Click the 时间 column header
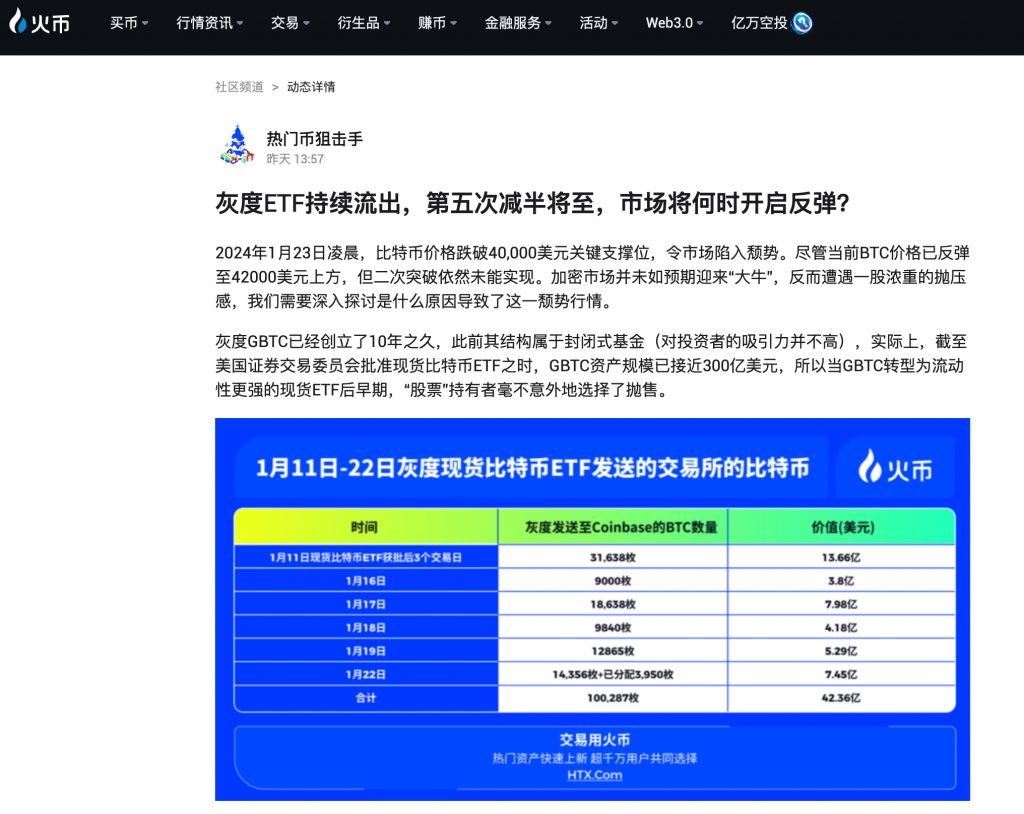This screenshot has height=814, width=1024. click(x=364, y=527)
